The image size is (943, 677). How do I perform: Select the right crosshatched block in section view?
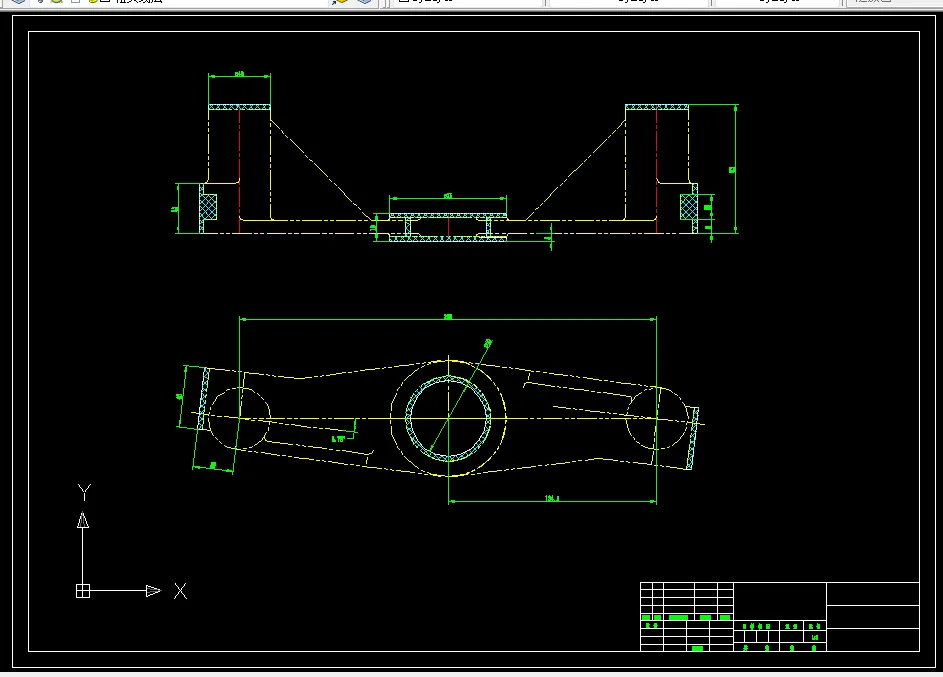point(689,206)
